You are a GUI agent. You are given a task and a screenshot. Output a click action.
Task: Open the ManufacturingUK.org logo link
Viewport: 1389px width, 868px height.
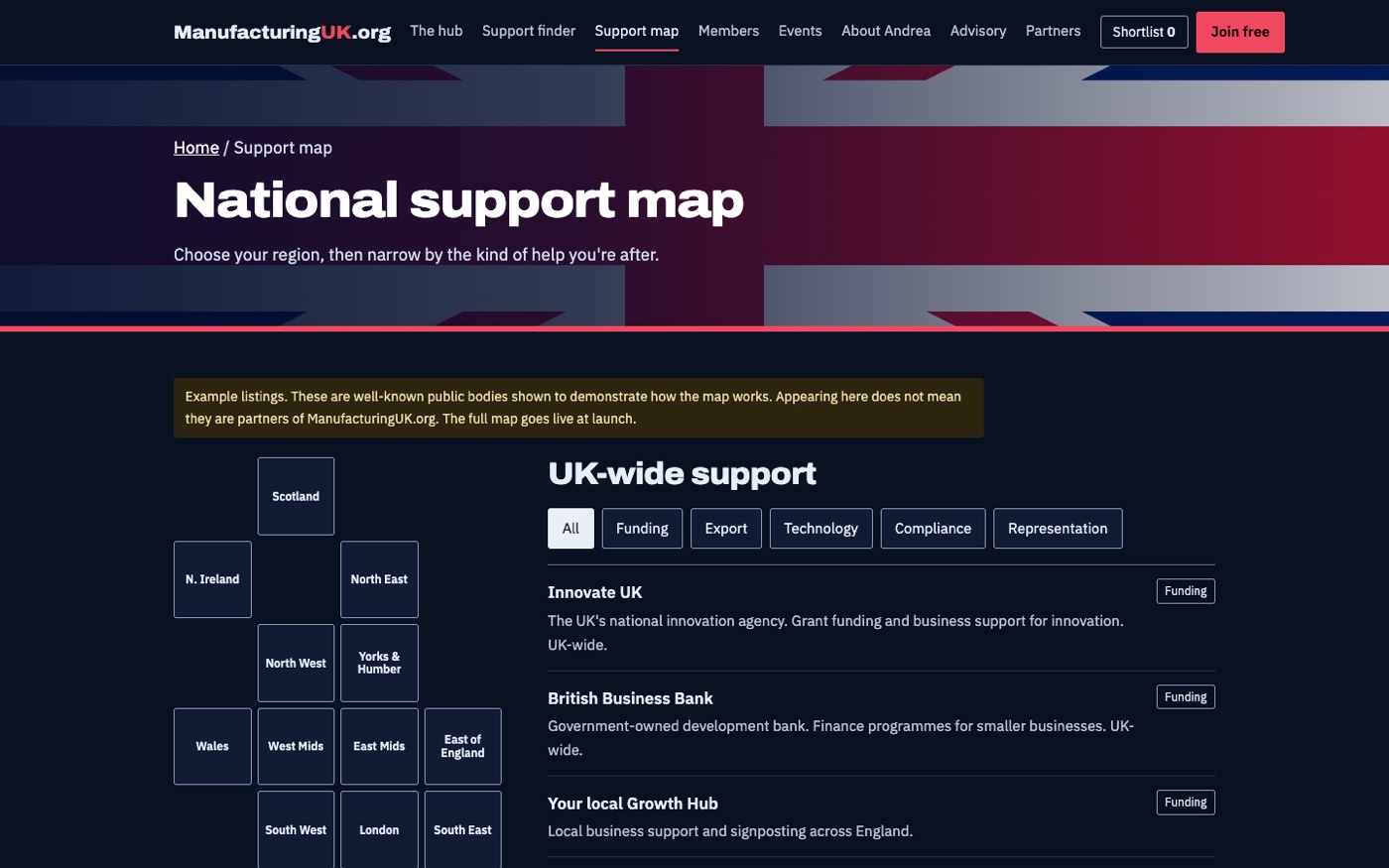[x=282, y=32]
